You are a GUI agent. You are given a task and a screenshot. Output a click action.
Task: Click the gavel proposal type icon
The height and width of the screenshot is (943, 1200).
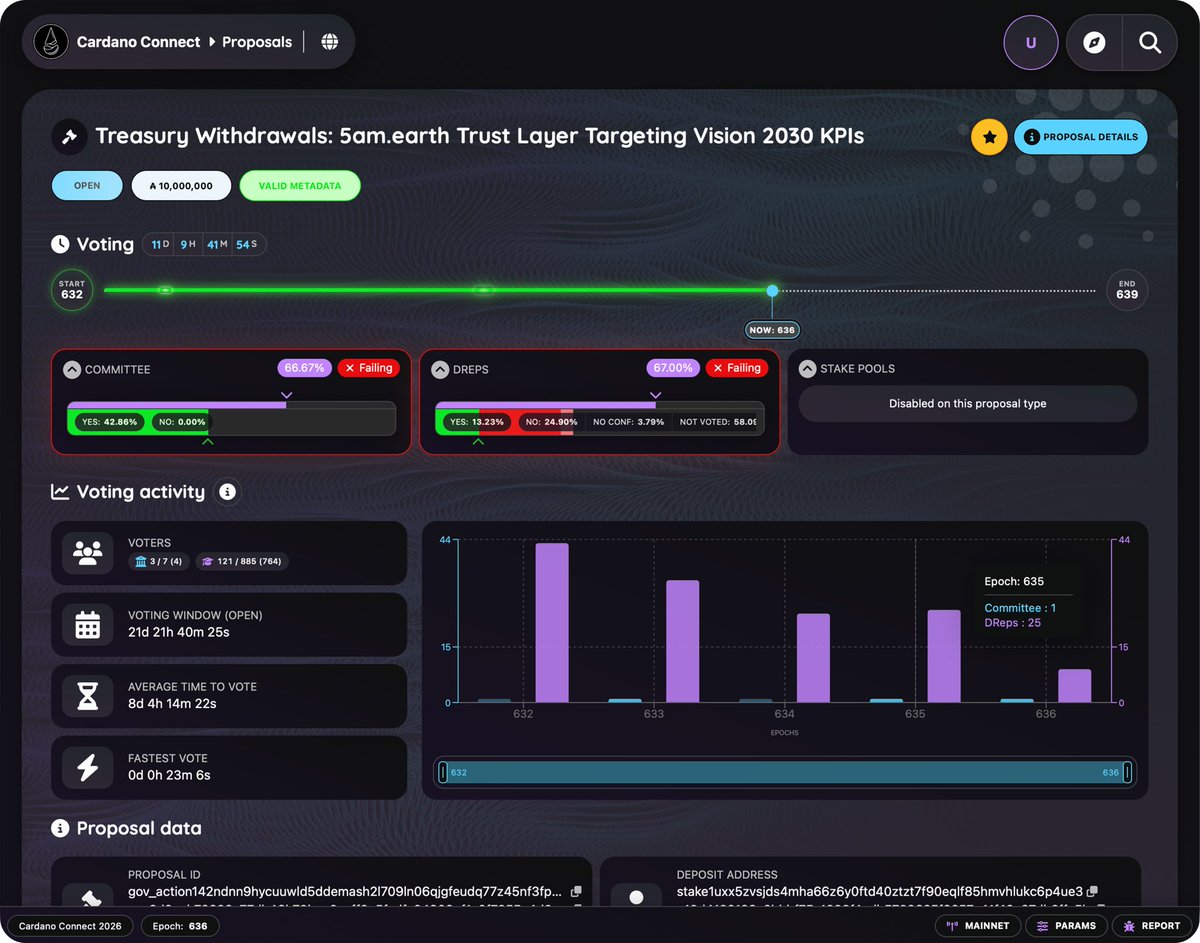pos(69,137)
